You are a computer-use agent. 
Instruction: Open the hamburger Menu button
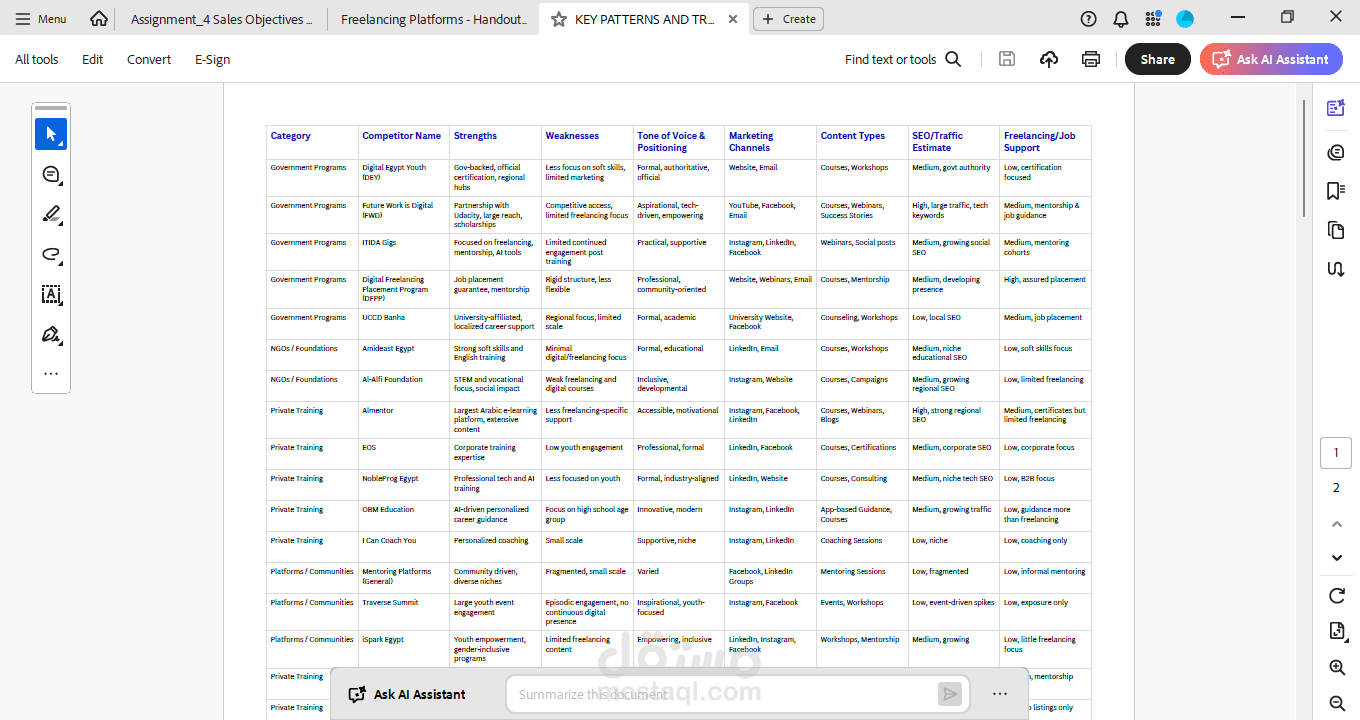[x=41, y=19]
